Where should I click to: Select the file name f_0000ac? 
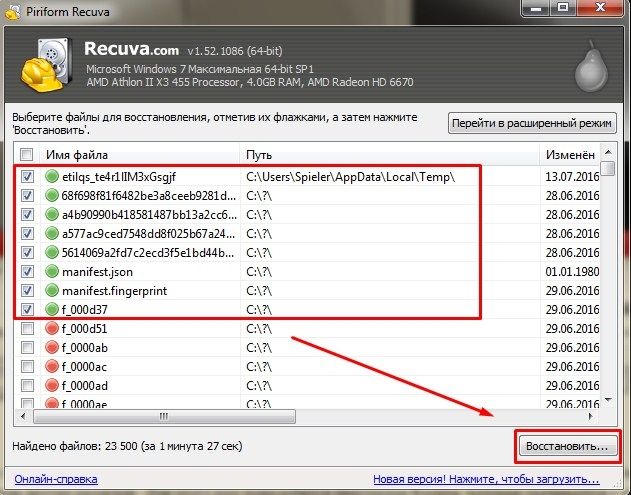pos(85,367)
